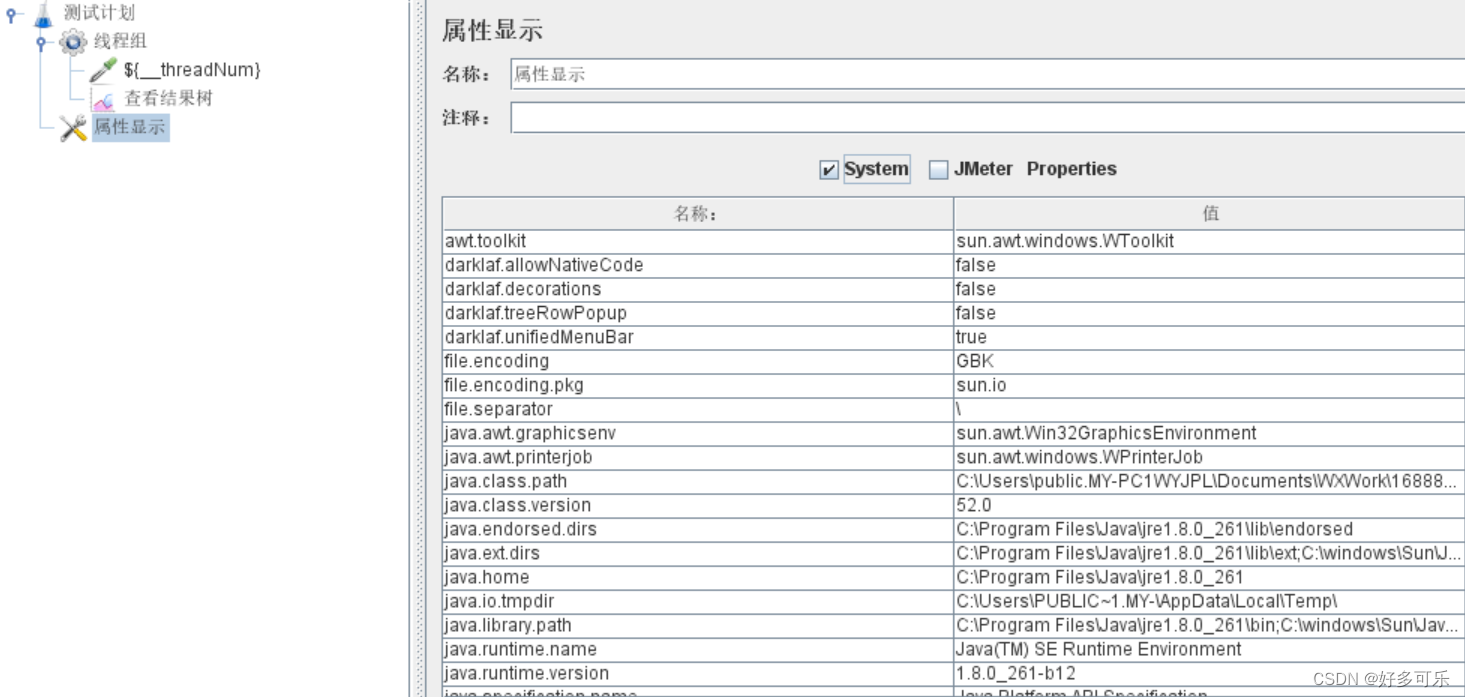Click the thread group gear icon
This screenshot has width=1465, height=697.
73,42
